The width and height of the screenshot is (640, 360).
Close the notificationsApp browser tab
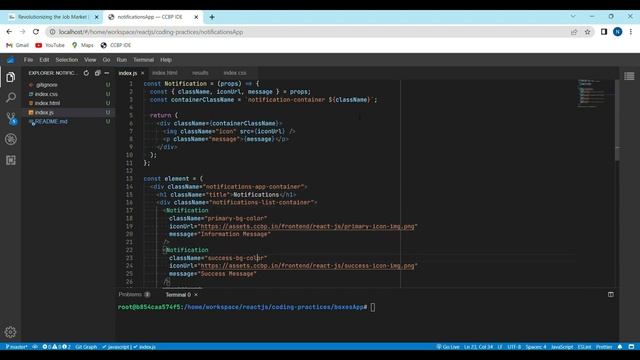point(196,17)
